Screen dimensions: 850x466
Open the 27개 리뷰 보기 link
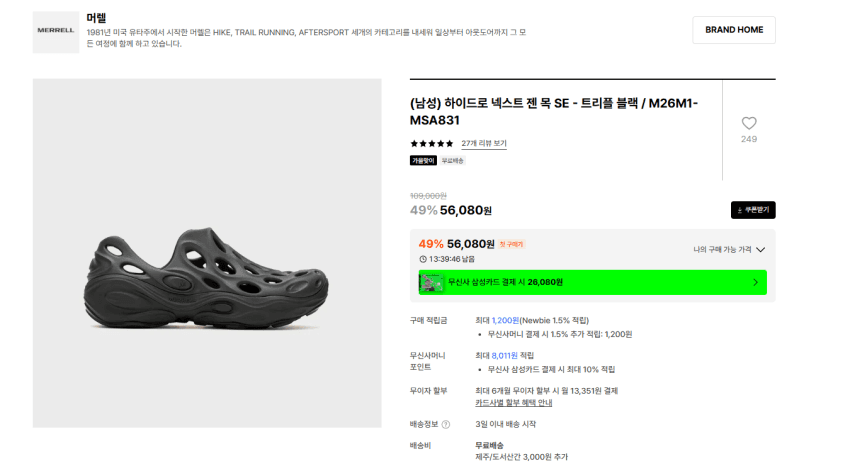pyautogui.click(x=484, y=144)
